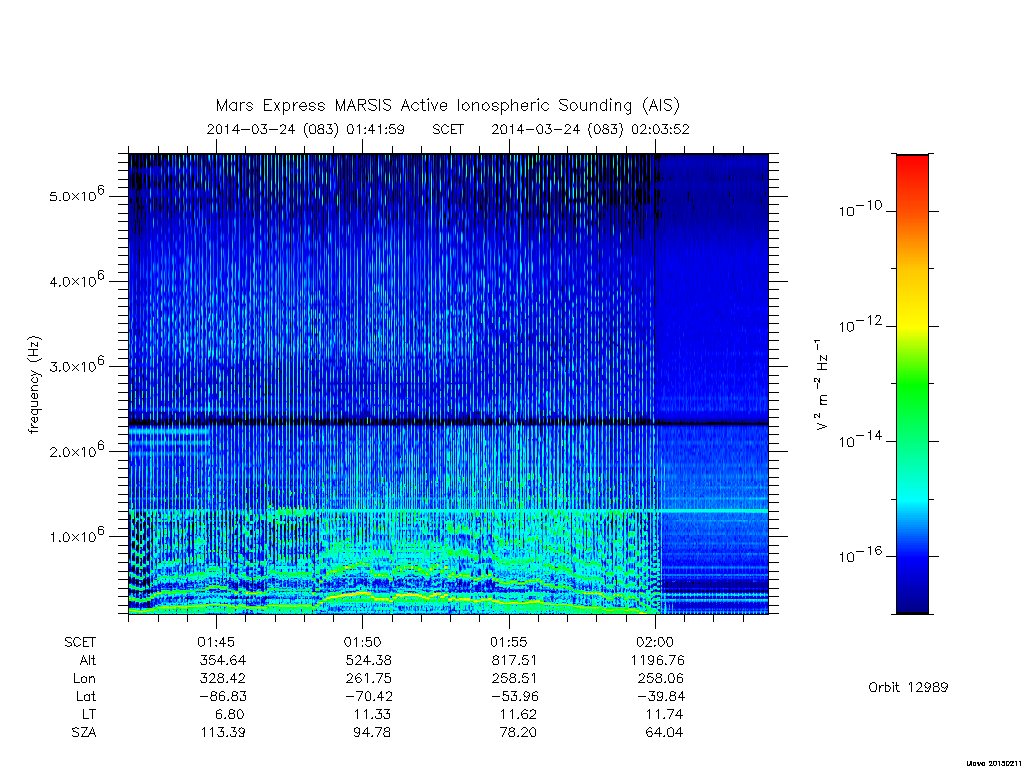Click the 10^-12 color bar scale label
This screenshot has height=768, width=1024.
click(860, 323)
